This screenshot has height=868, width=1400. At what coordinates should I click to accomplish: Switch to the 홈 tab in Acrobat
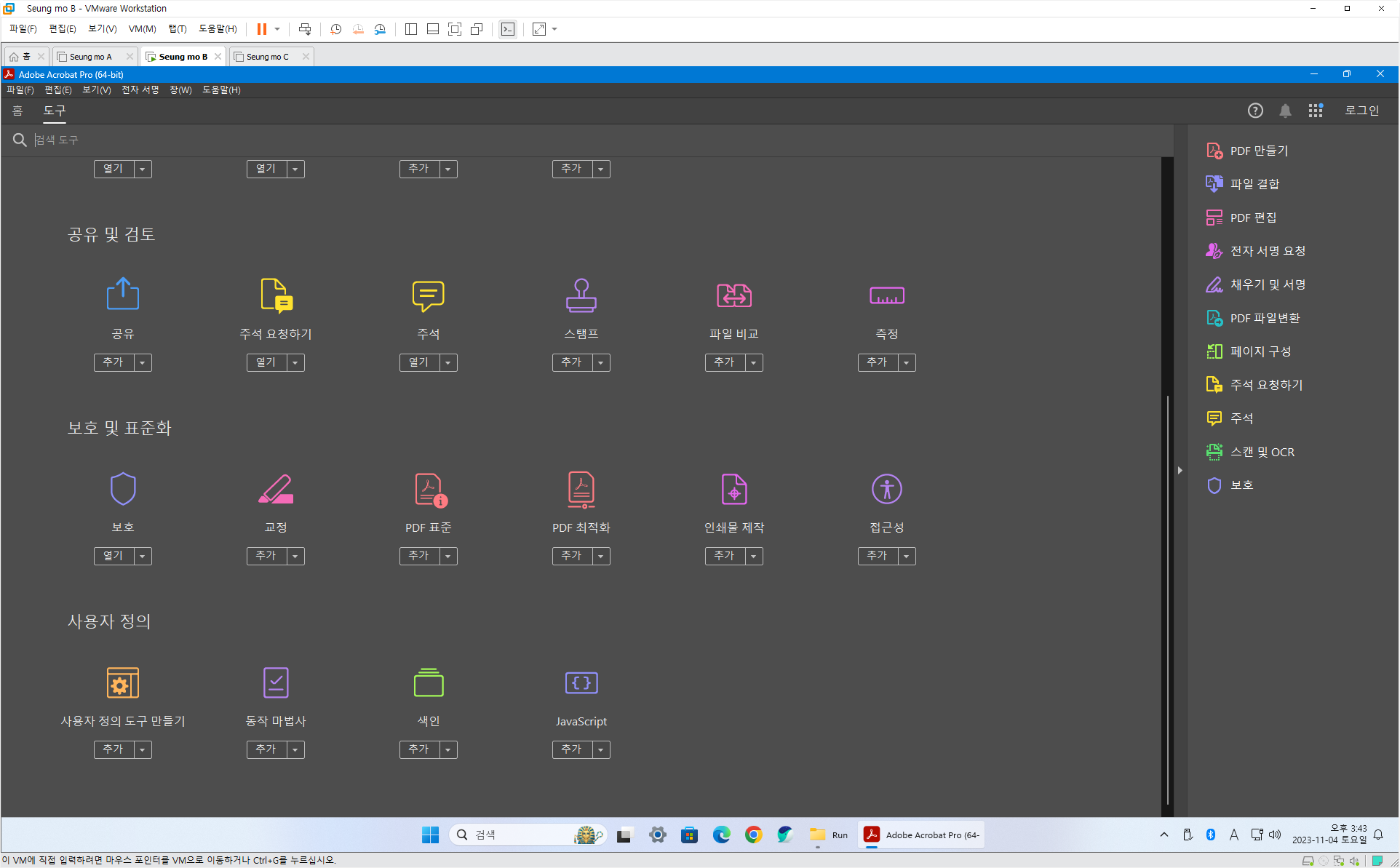[x=17, y=111]
